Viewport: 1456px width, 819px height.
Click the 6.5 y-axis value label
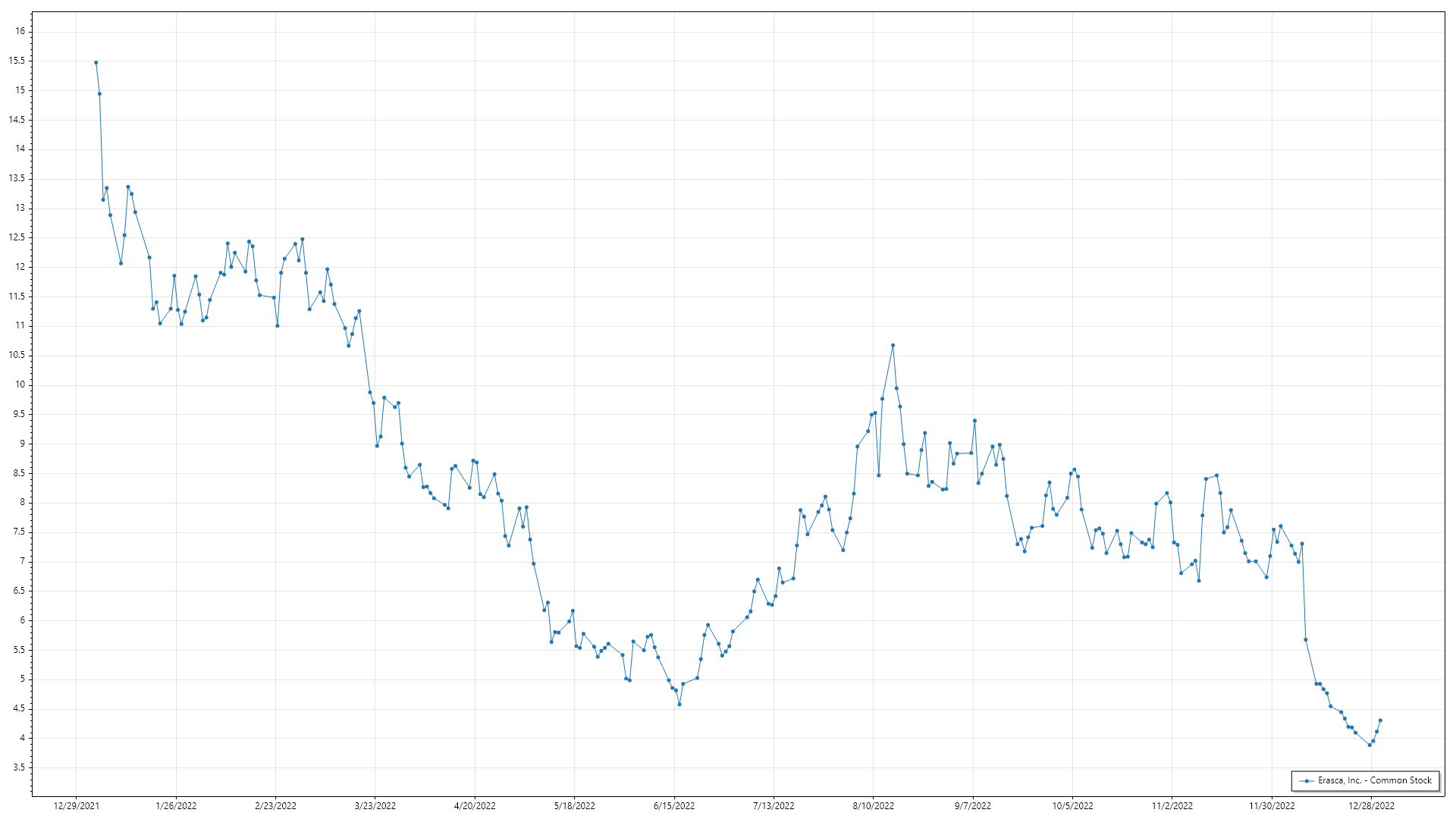coord(18,591)
